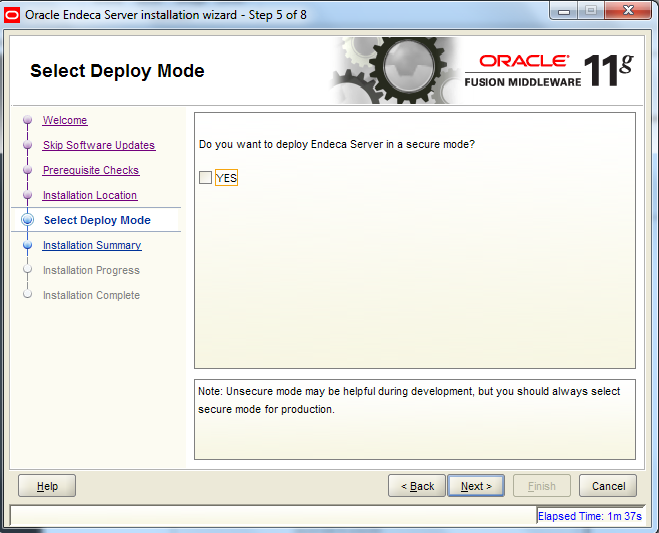659x533 pixels.
Task: Jump to the Installation Location step
Action: 89,196
